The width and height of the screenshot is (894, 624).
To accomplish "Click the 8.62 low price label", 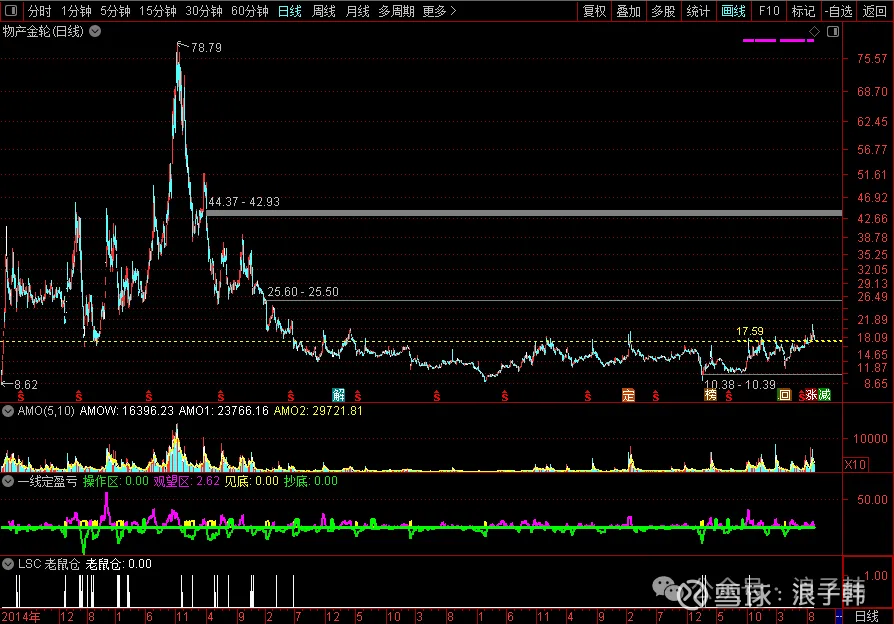I will (26, 385).
